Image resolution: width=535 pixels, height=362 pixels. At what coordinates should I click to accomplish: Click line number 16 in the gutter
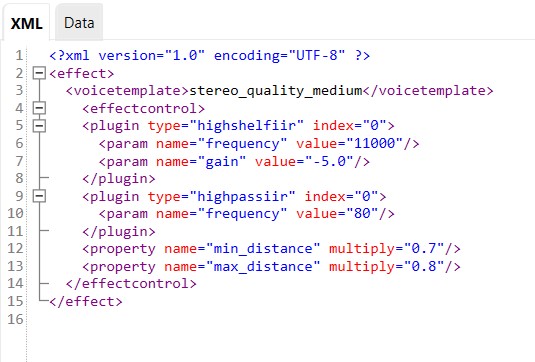point(15,319)
